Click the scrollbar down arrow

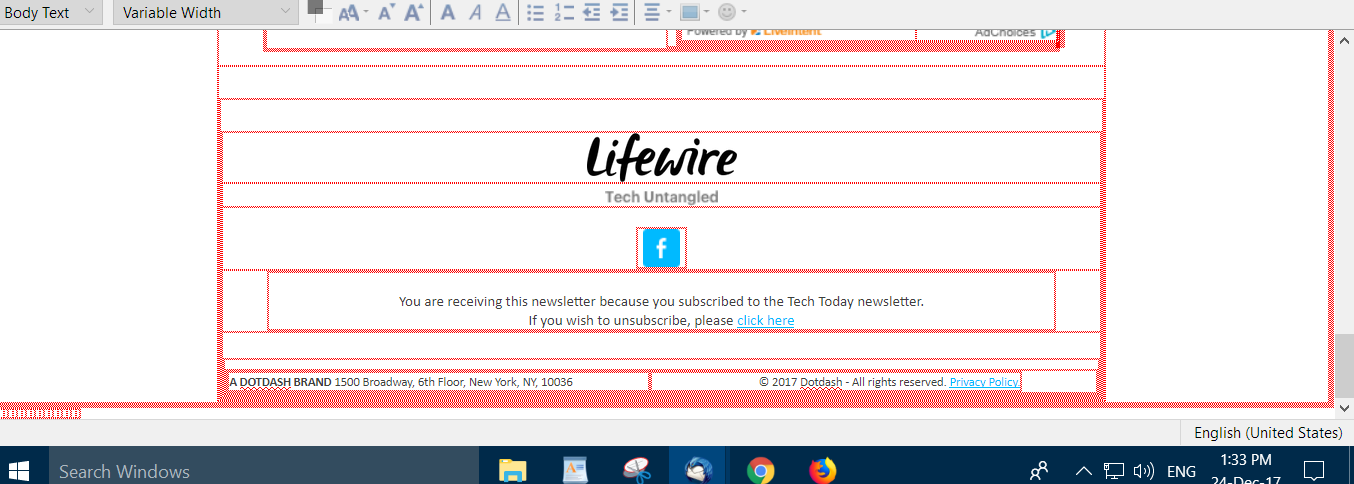coord(1344,407)
